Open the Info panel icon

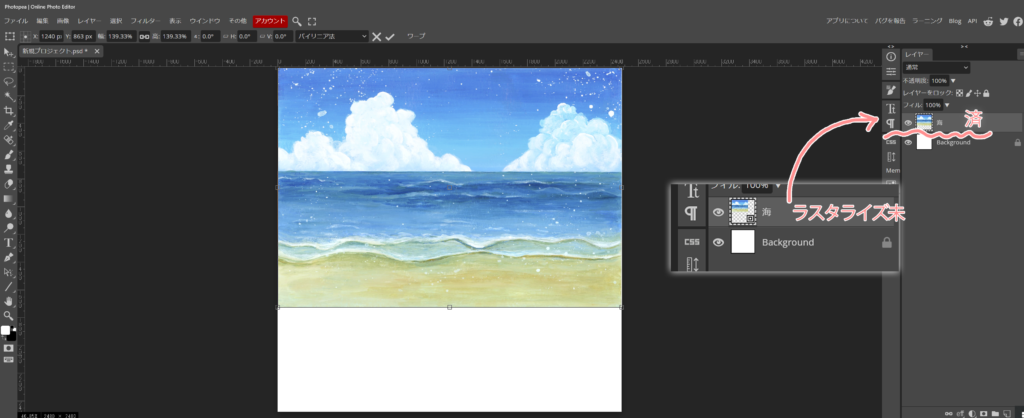pos(890,57)
